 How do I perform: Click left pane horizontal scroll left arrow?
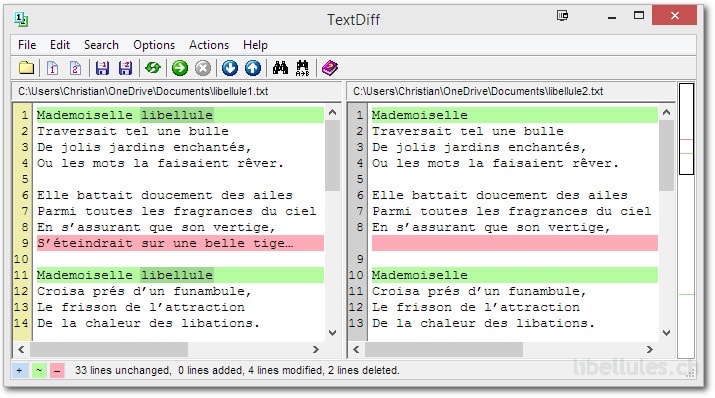[x=21, y=349]
